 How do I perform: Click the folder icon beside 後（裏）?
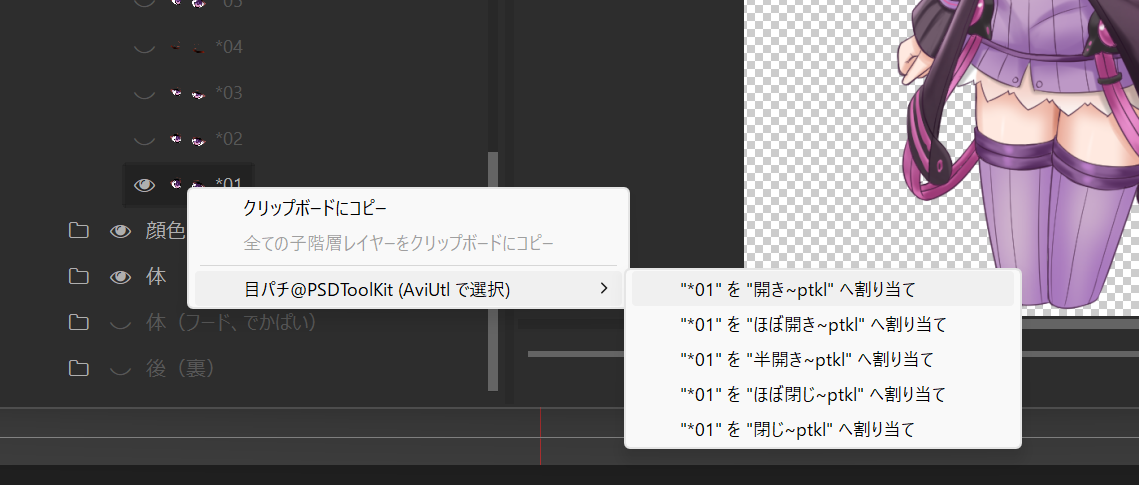(x=78, y=368)
